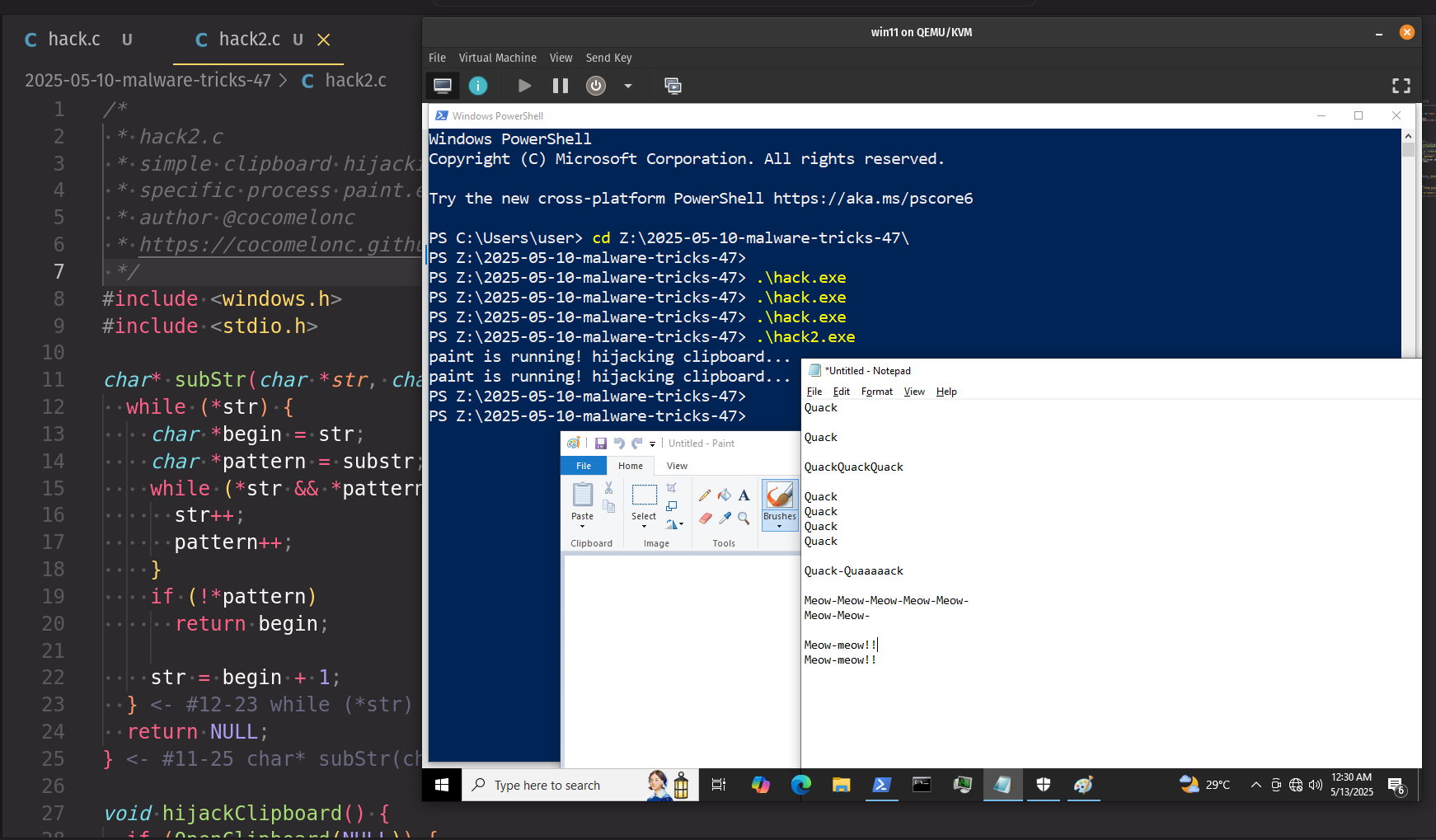
Task: Click the rectangular Select tool icon
Action: 644,495
